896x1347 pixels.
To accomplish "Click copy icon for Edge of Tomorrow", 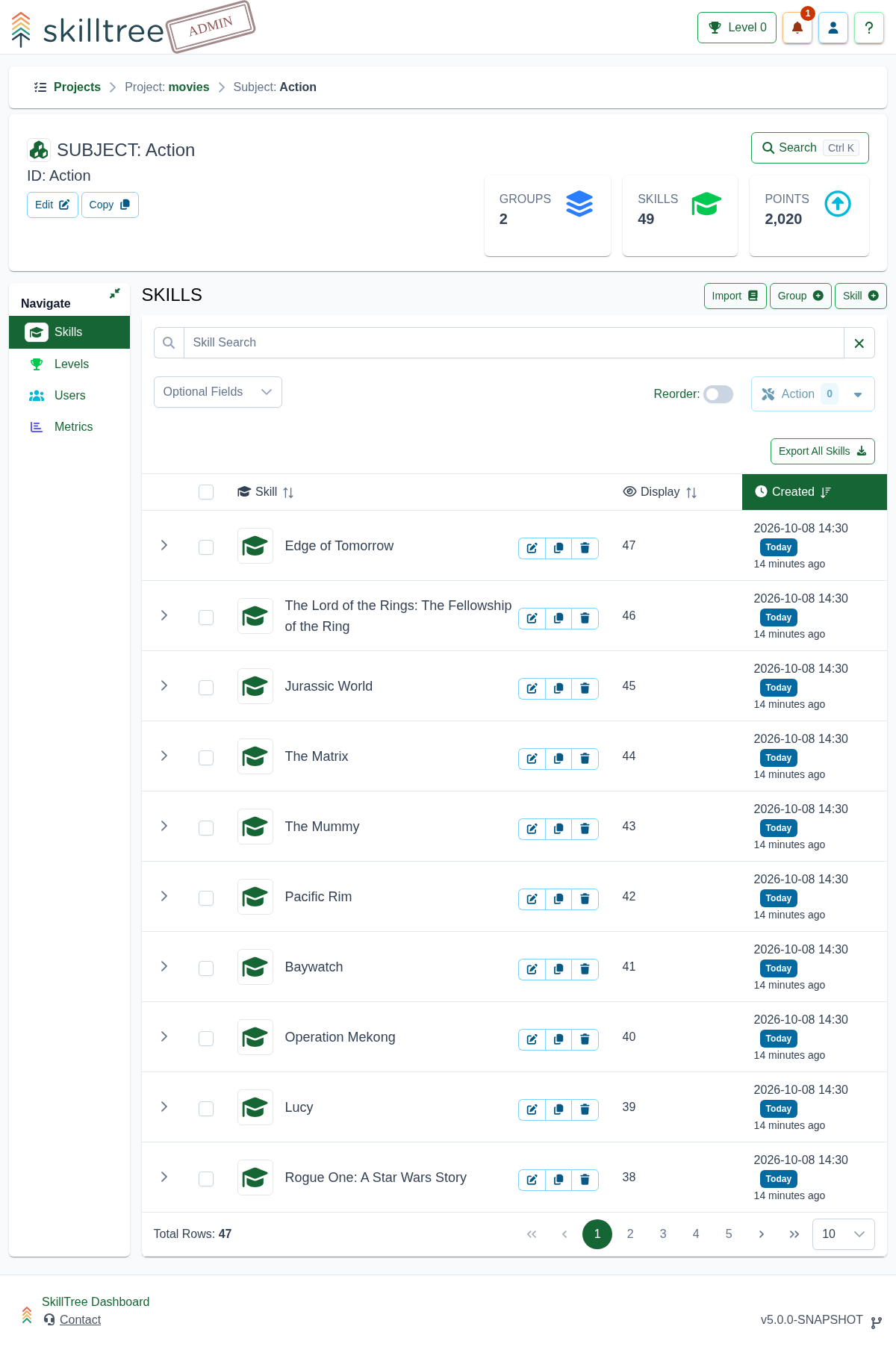I will point(559,548).
